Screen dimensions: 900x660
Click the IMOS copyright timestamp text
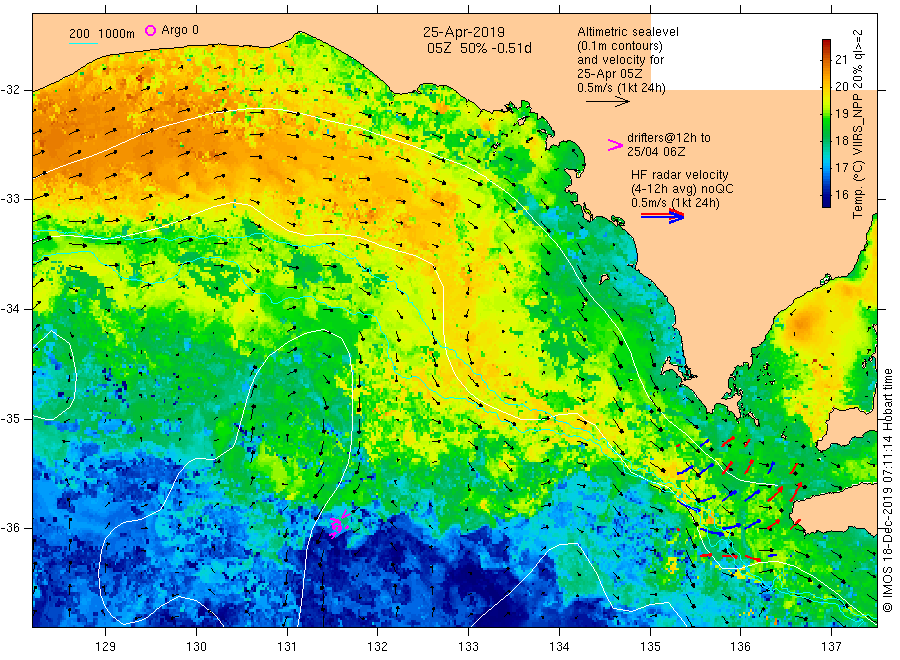[888, 490]
